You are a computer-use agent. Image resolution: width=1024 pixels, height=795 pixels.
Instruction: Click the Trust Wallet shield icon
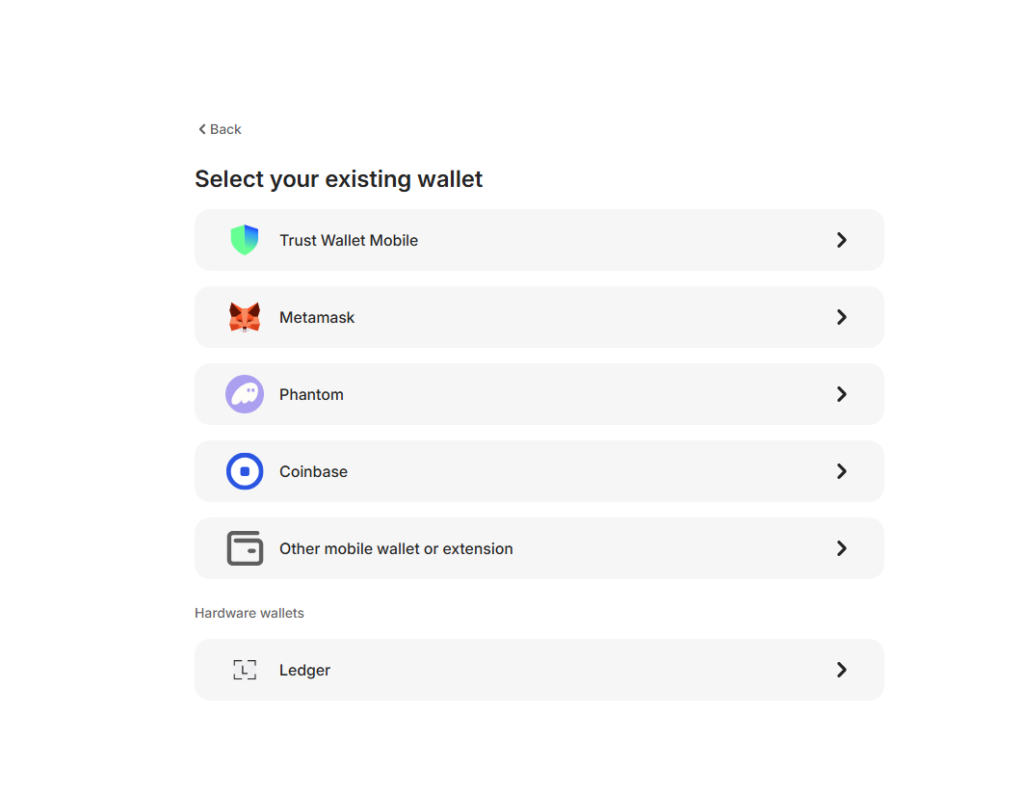245,240
